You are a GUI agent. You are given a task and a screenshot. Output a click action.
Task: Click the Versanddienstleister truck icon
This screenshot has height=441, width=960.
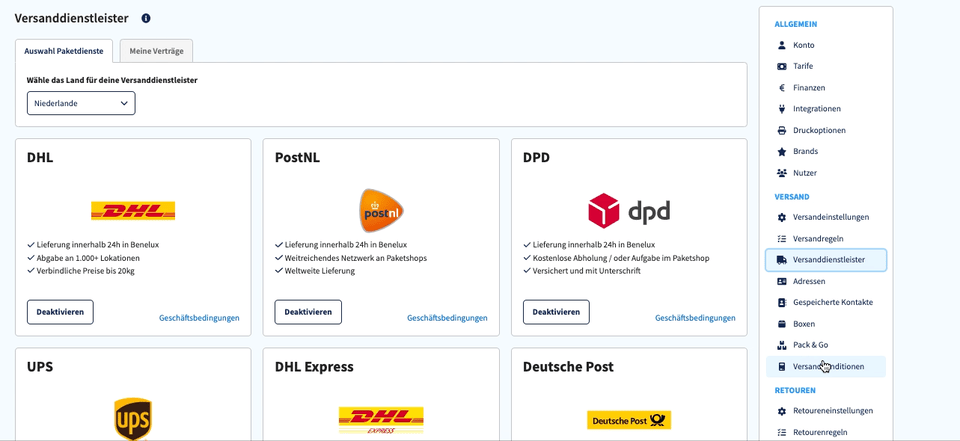(x=781, y=260)
